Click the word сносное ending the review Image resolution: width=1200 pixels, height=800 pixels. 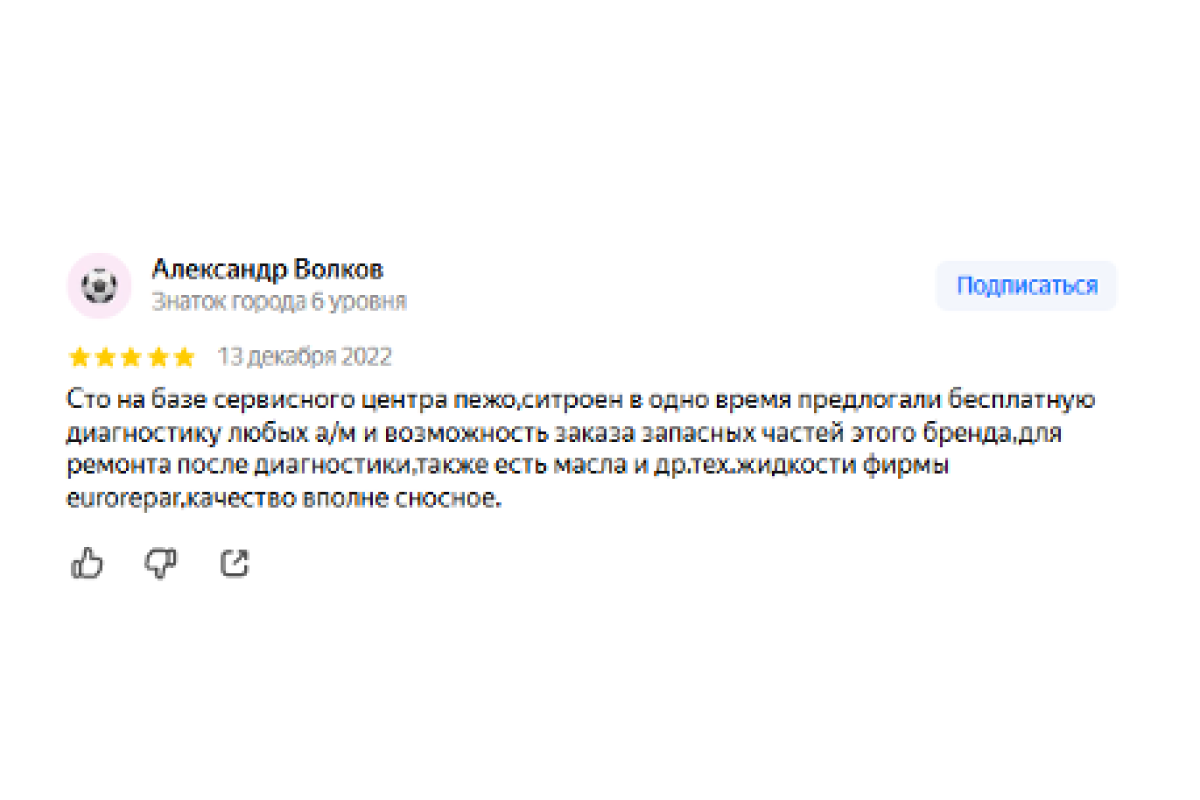(x=454, y=499)
